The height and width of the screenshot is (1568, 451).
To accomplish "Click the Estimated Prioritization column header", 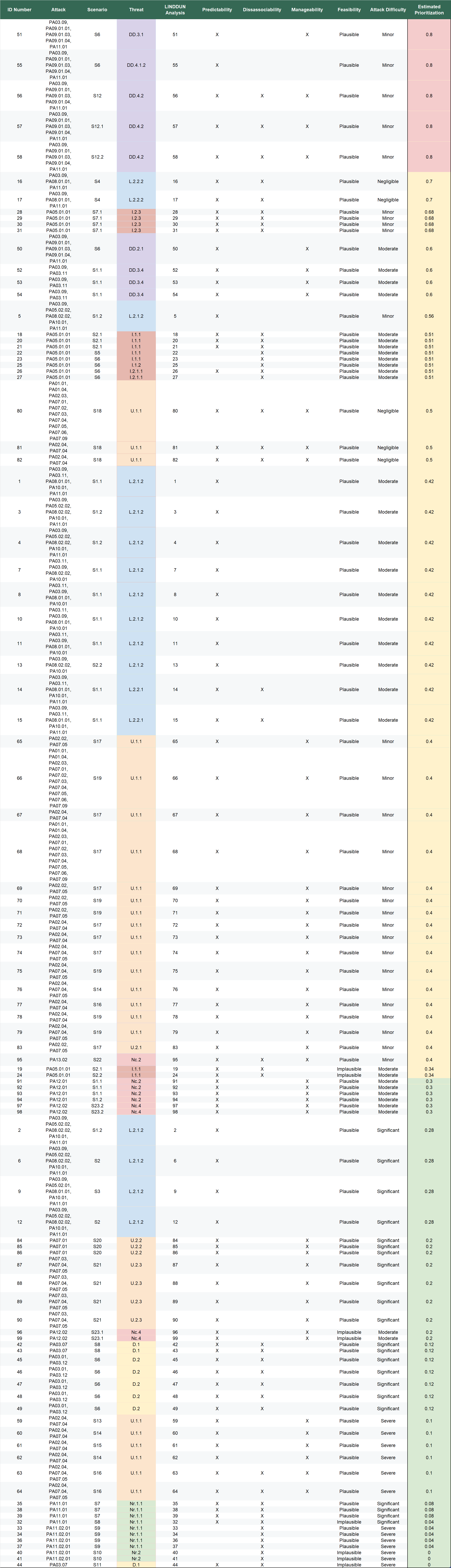I will [x=429, y=10].
